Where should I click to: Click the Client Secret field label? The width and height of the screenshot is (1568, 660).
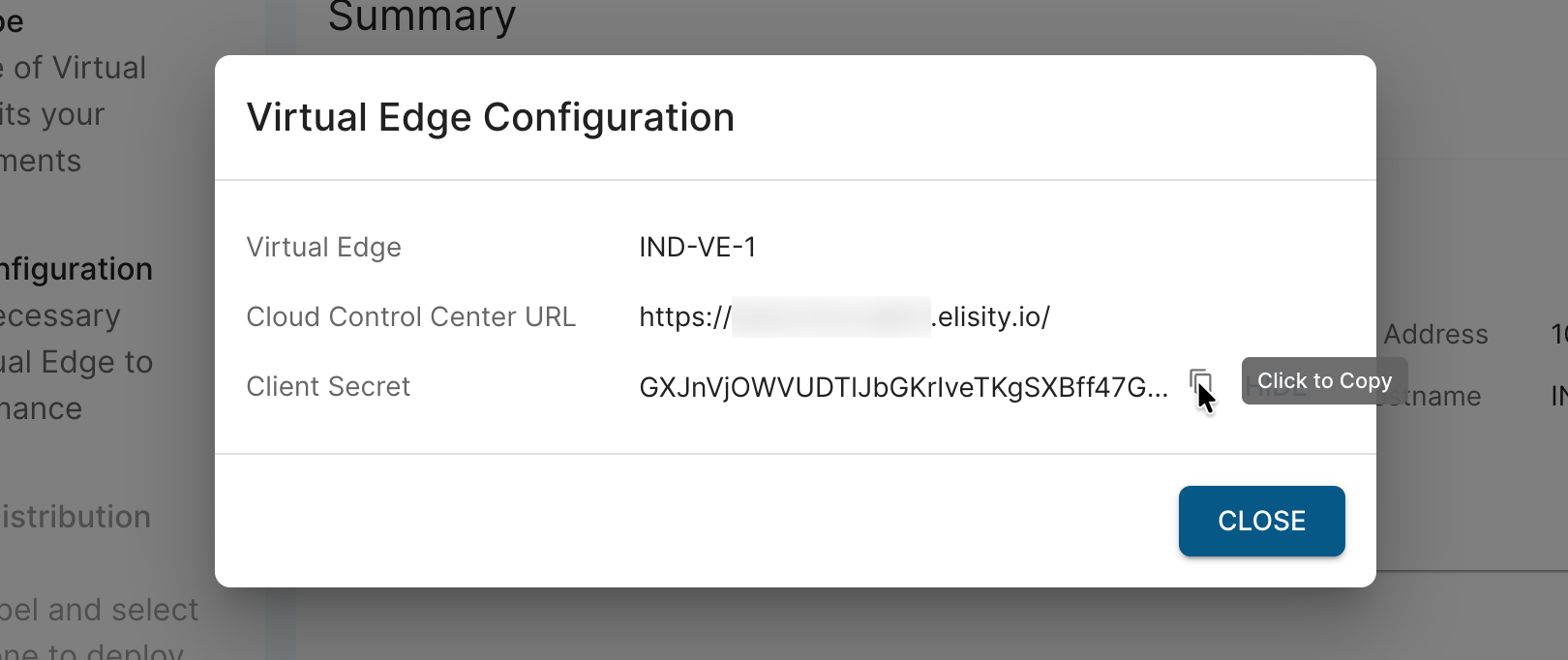[x=328, y=386]
